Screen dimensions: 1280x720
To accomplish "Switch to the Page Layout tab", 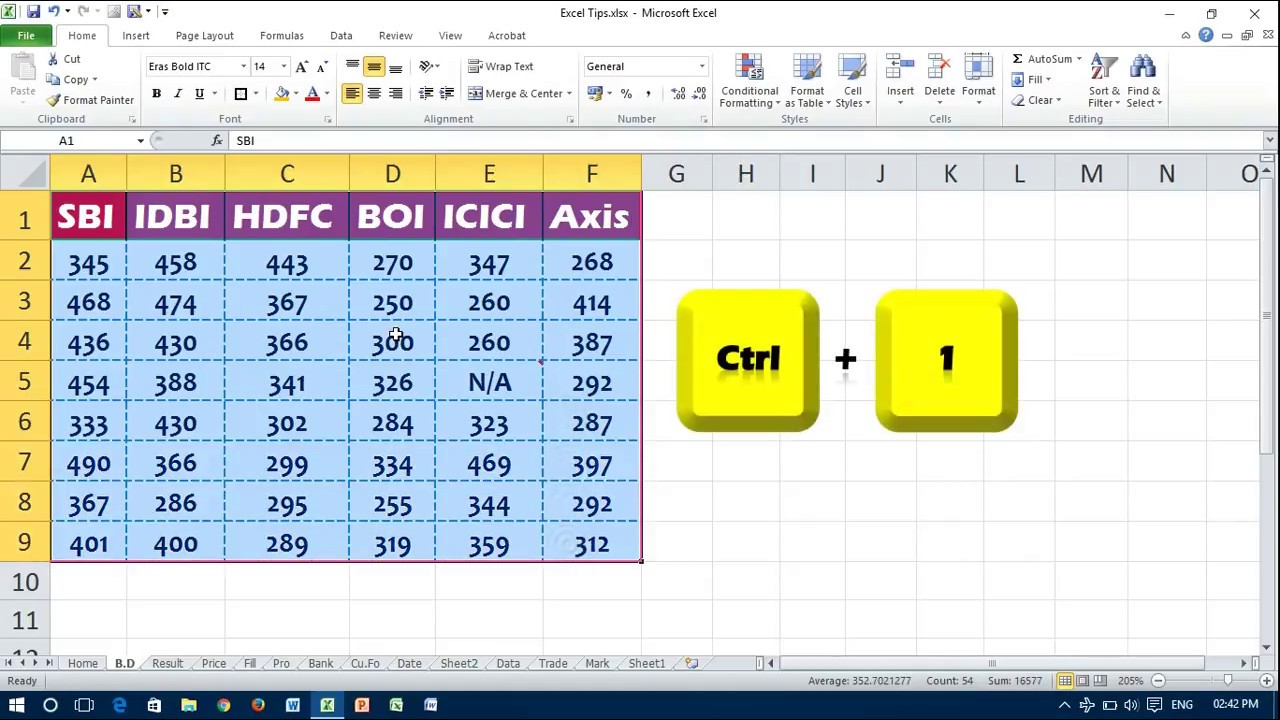I will [204, 36].
